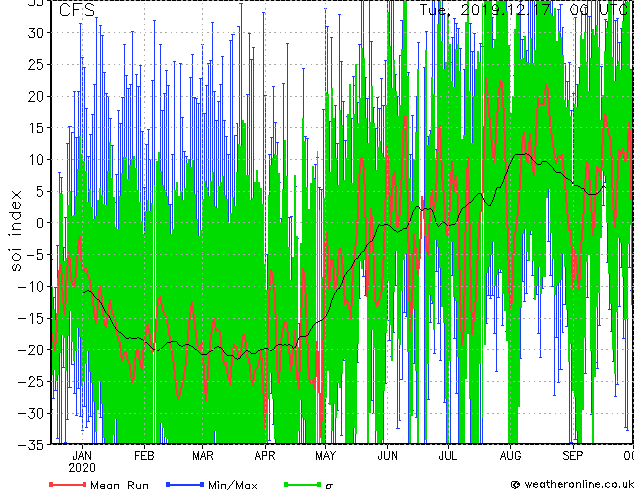Click the y-axis value -10
Screen dimensions: 634x490
[x=31, y=287]
